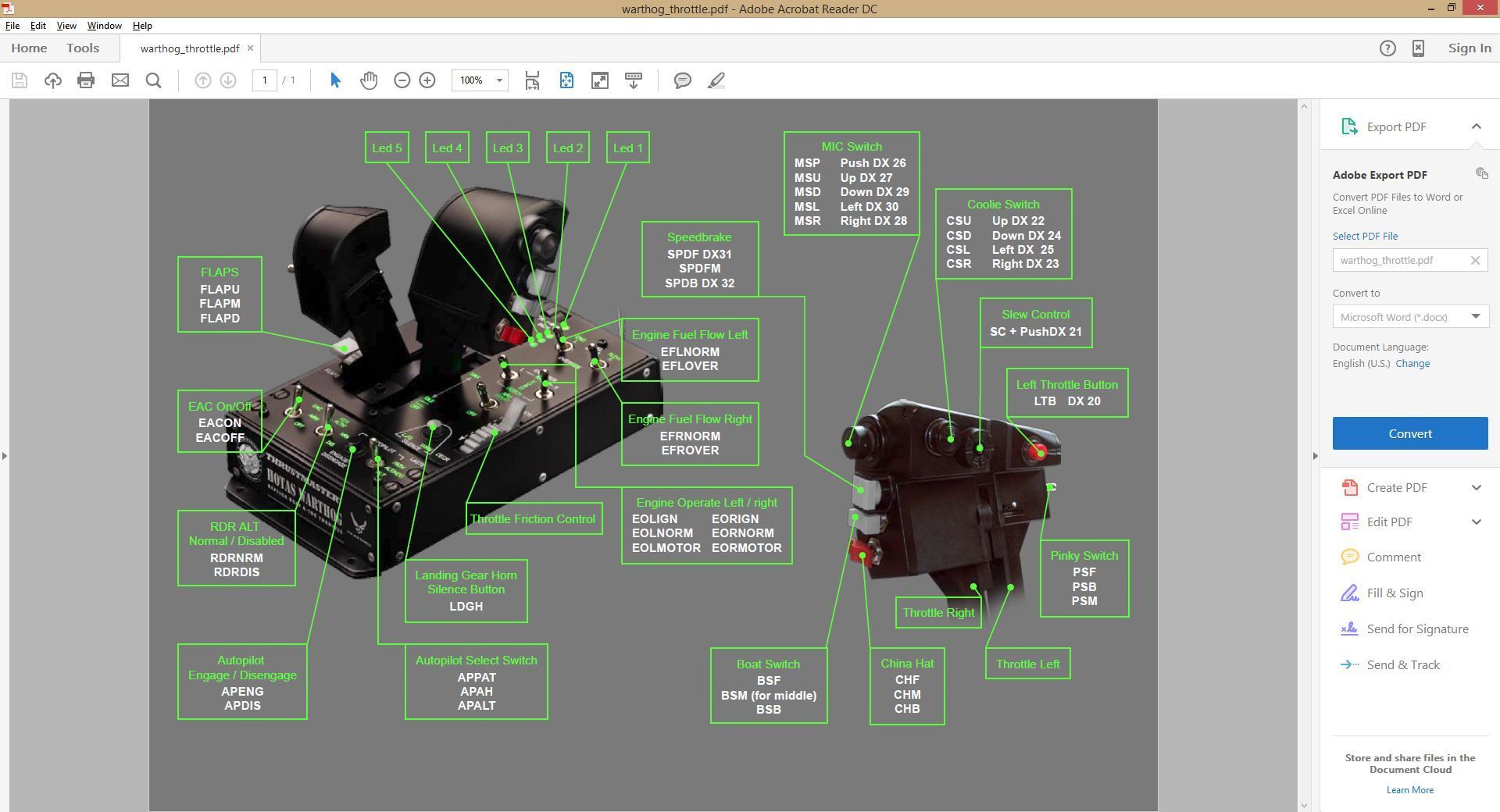The image size is (1500, 812).
Task: Click inside the page number field
Action: point(264,80)
